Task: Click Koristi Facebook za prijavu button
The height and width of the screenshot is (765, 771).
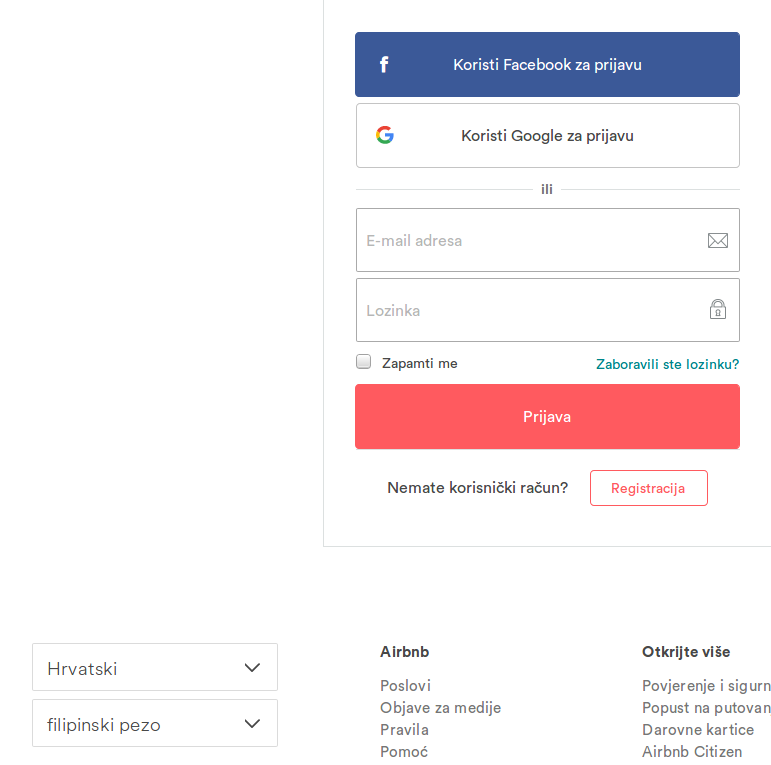Action: click(547, 65)
